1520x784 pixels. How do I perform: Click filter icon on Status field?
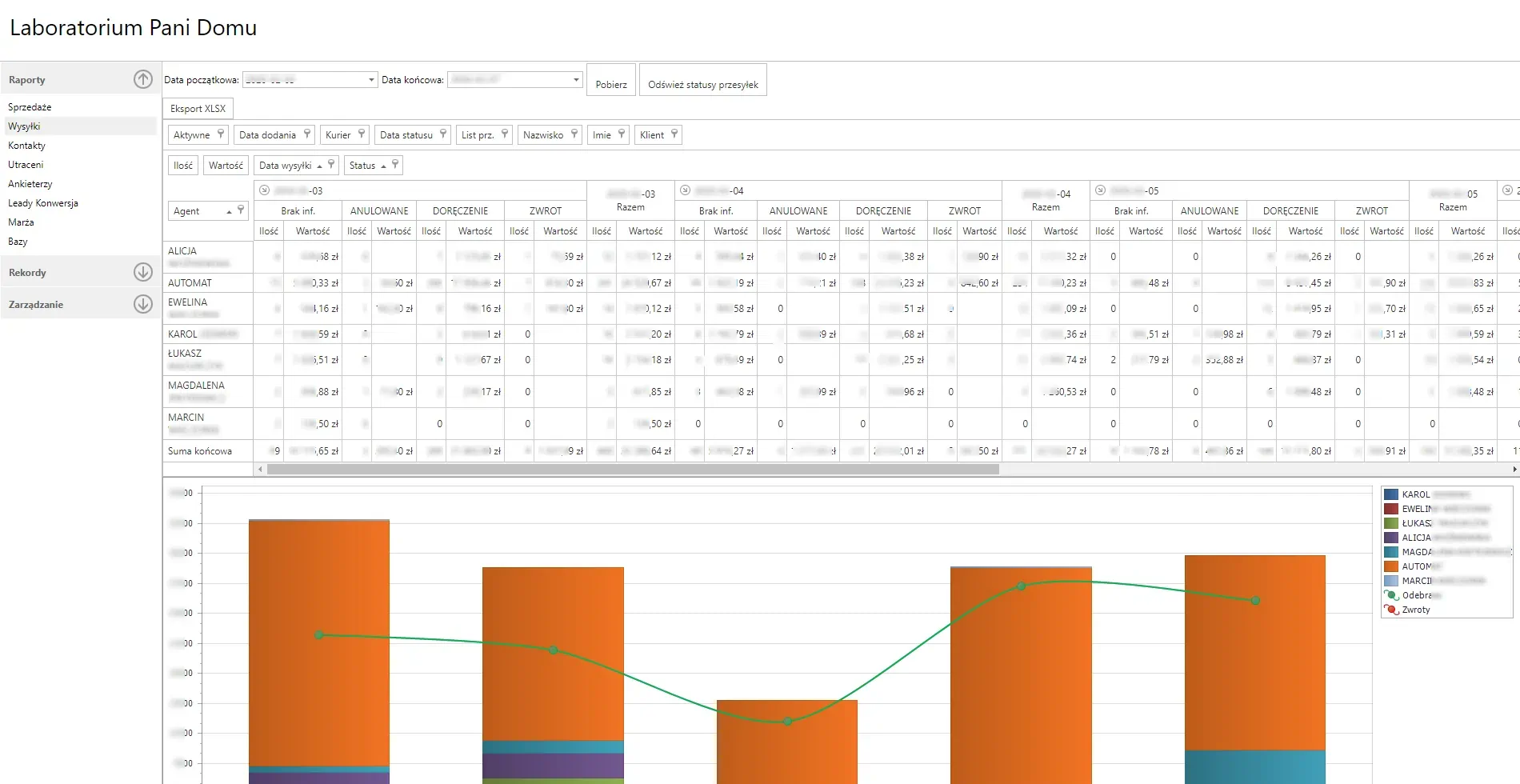pyautogui.click(x=395, y=165)
